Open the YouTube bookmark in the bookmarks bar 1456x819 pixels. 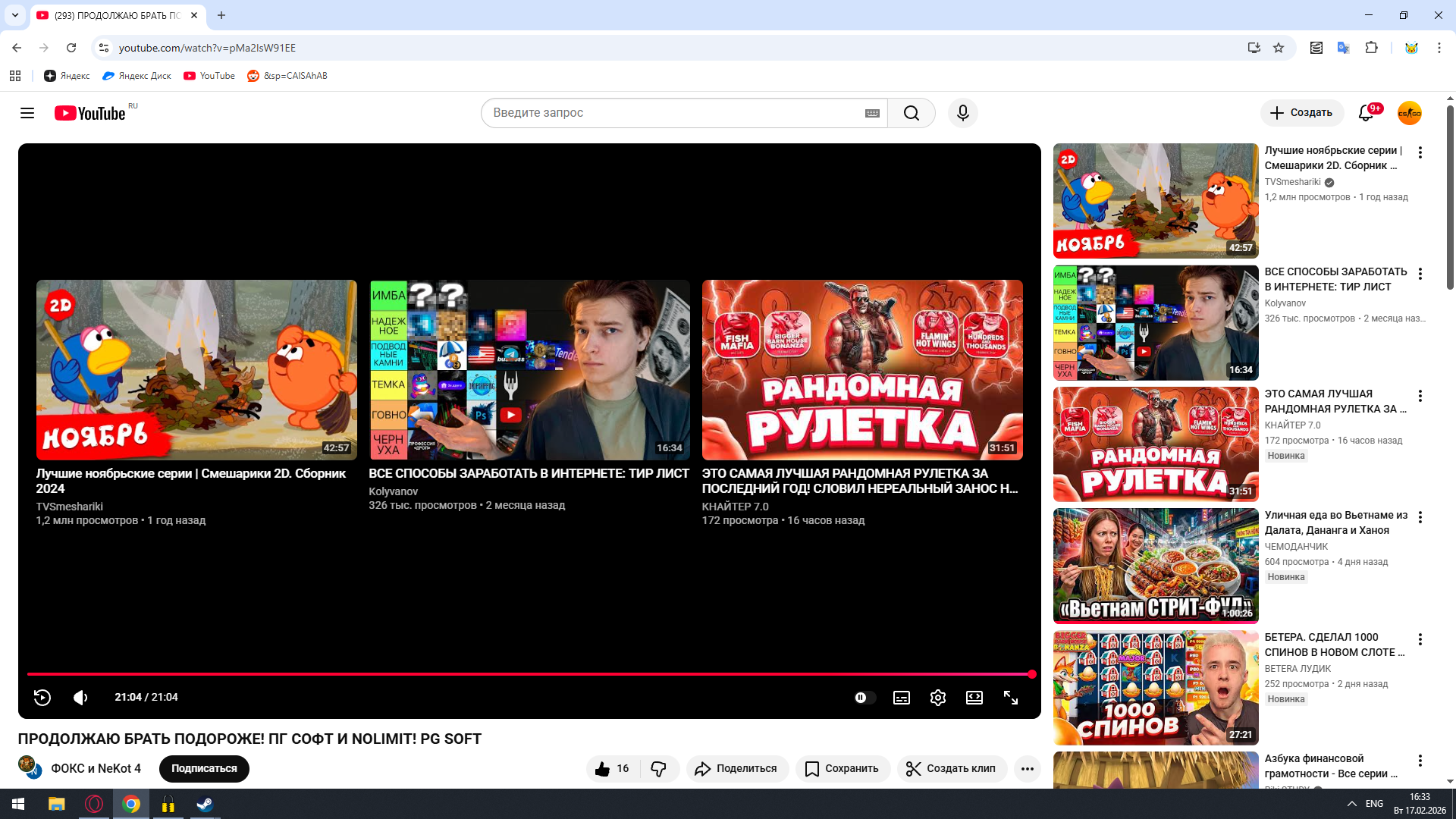pos(209,76)
